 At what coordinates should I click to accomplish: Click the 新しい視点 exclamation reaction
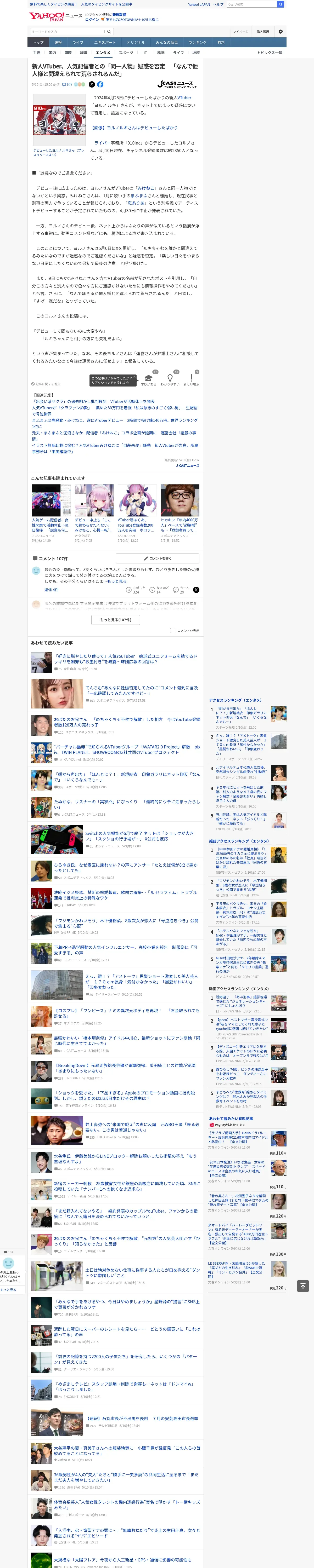[x=192, y=379]
